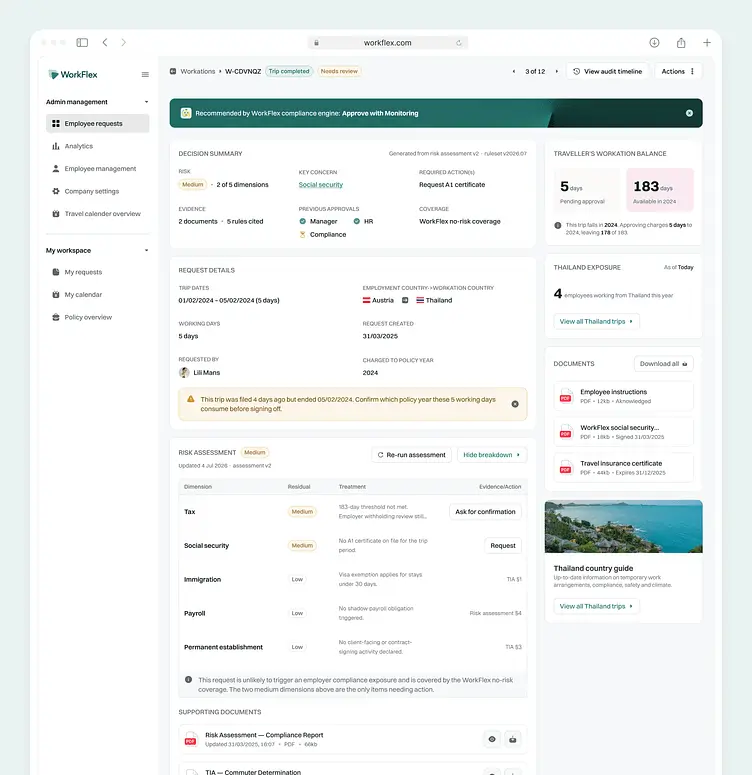Viewport: 752px width, 775px height.
Task: Click the browser share icon
Action: 681,43
